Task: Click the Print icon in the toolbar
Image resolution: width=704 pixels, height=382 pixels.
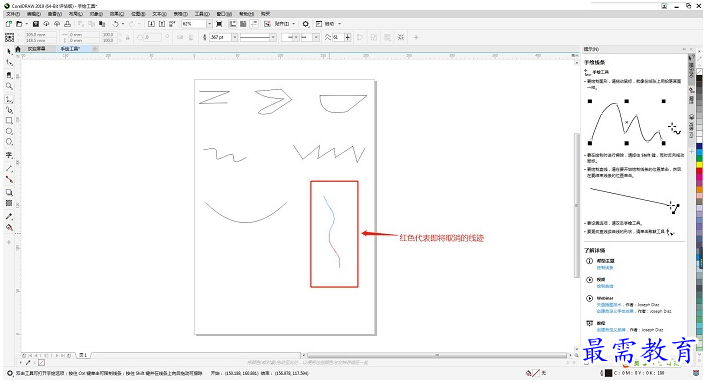Action: [67, 24]
